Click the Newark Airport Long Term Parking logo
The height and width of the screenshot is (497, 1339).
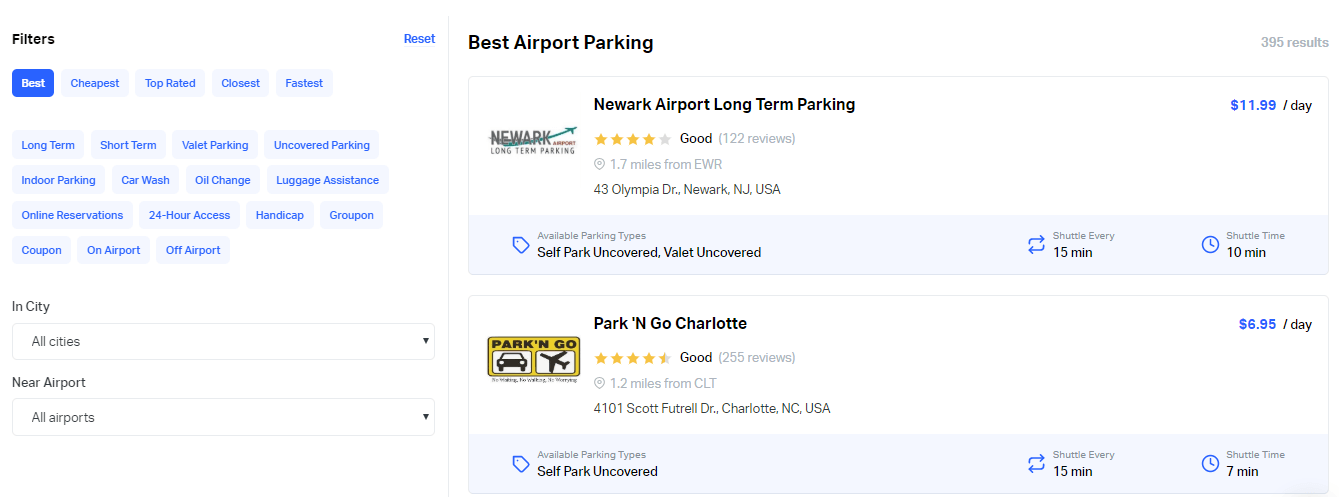click(533, 141)
